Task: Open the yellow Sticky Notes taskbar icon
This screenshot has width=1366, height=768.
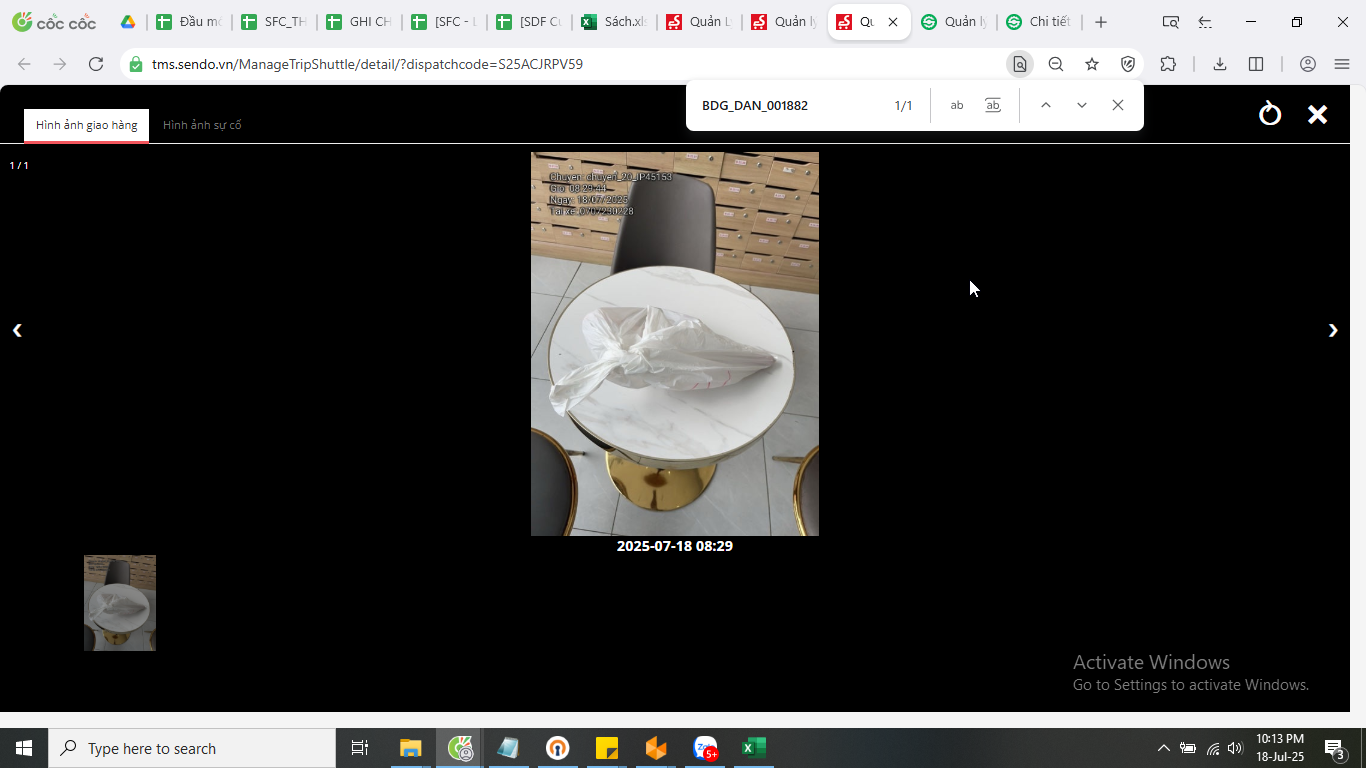Action: (x=606, y=748)
